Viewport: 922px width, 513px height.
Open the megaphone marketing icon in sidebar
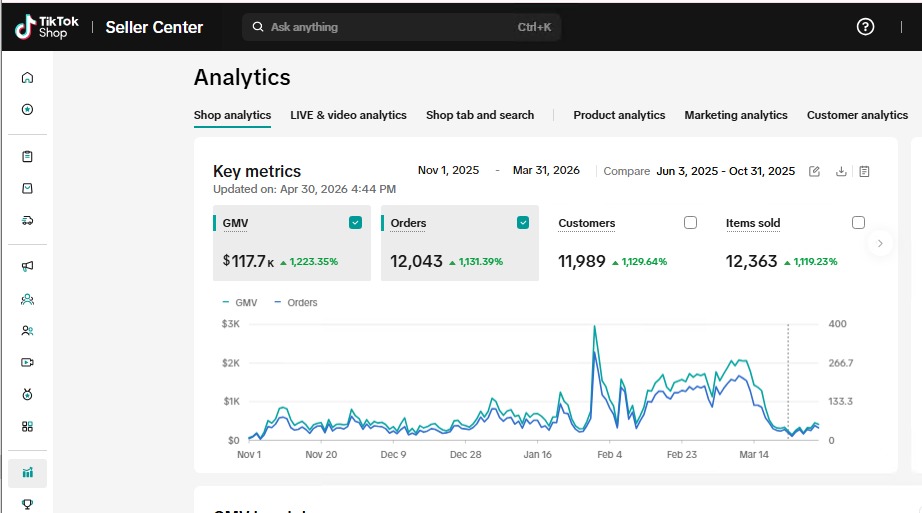(27, 267)
